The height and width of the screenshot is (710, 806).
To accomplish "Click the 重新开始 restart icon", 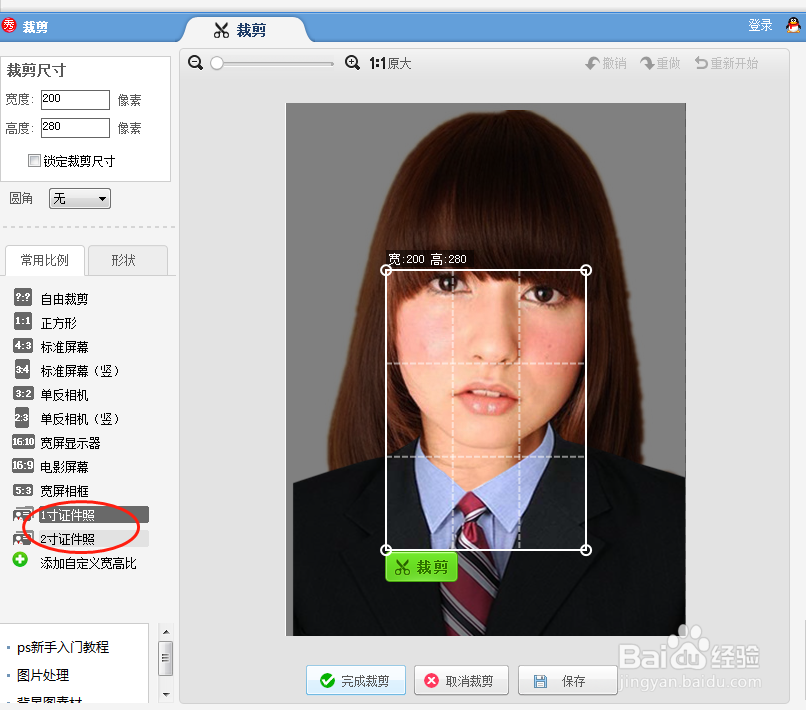I will [x=701, y=63].
